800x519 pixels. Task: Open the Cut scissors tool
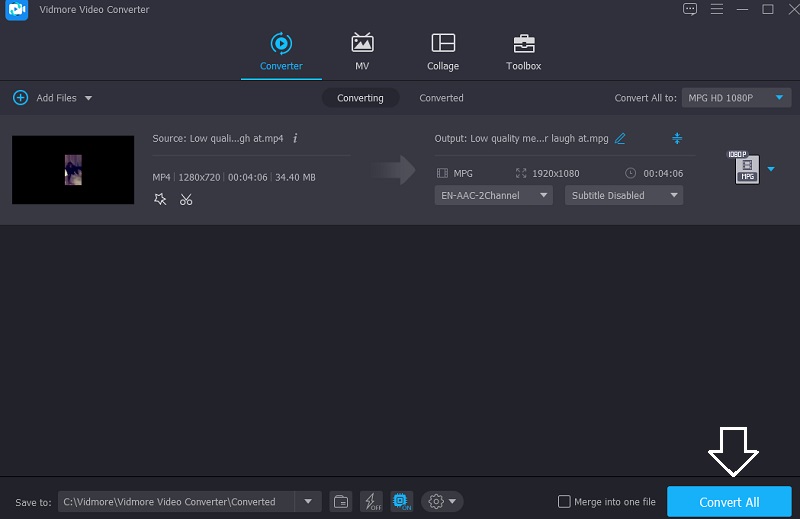[x=186, y=199]
